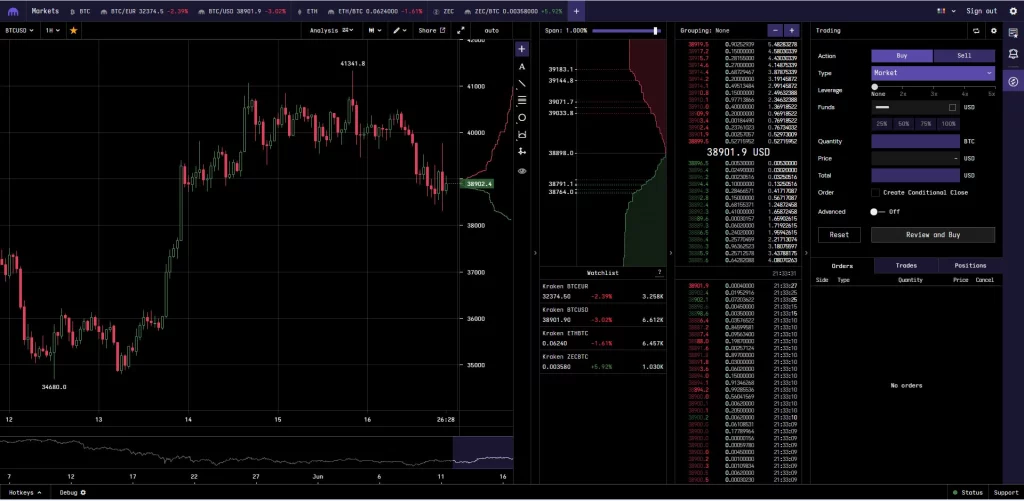Check the Create Conditional Close box
This screenshot has width=1024, height=501.
point(875,192)
